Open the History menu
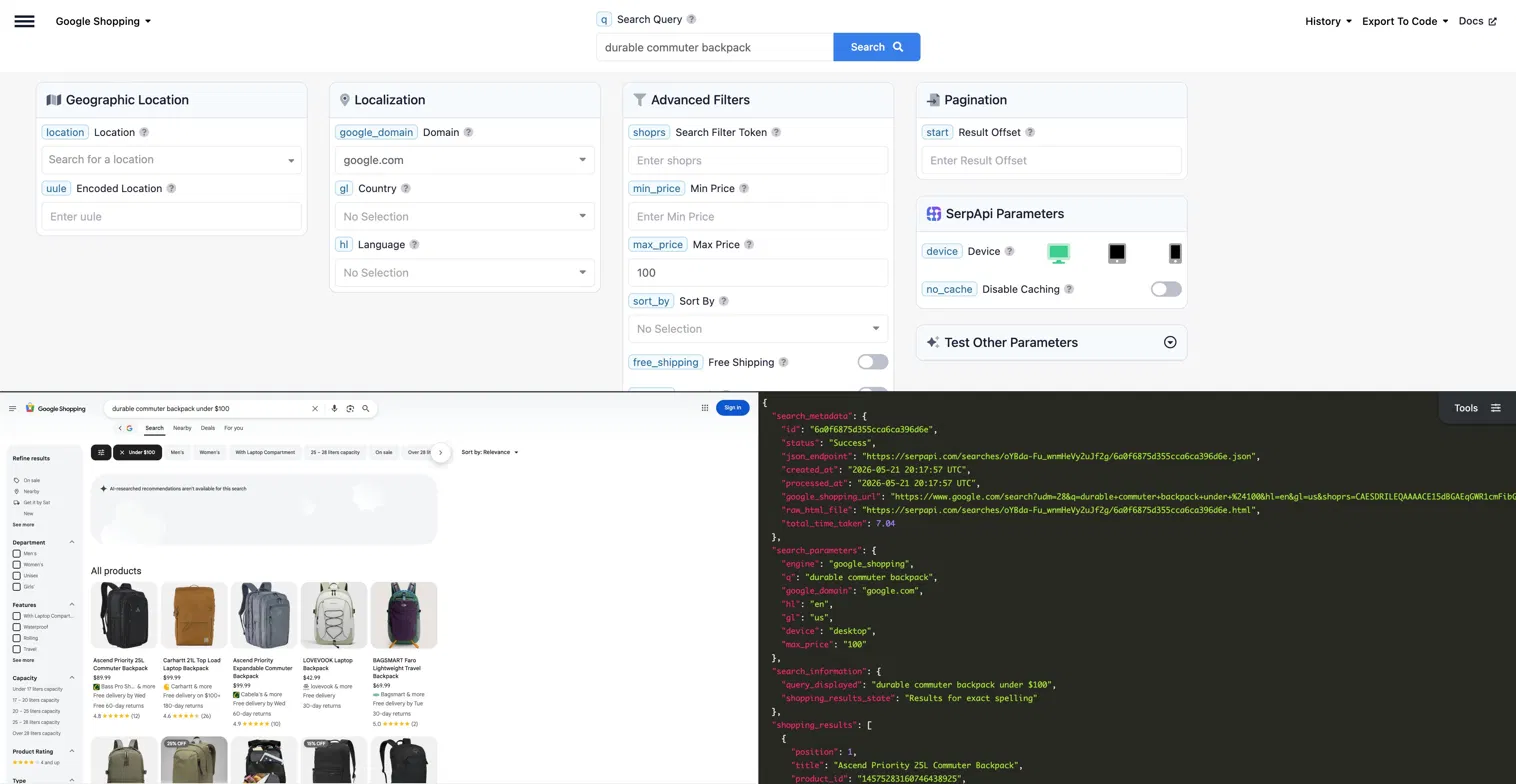The image size is (1516, 784). click(1328, 21)
